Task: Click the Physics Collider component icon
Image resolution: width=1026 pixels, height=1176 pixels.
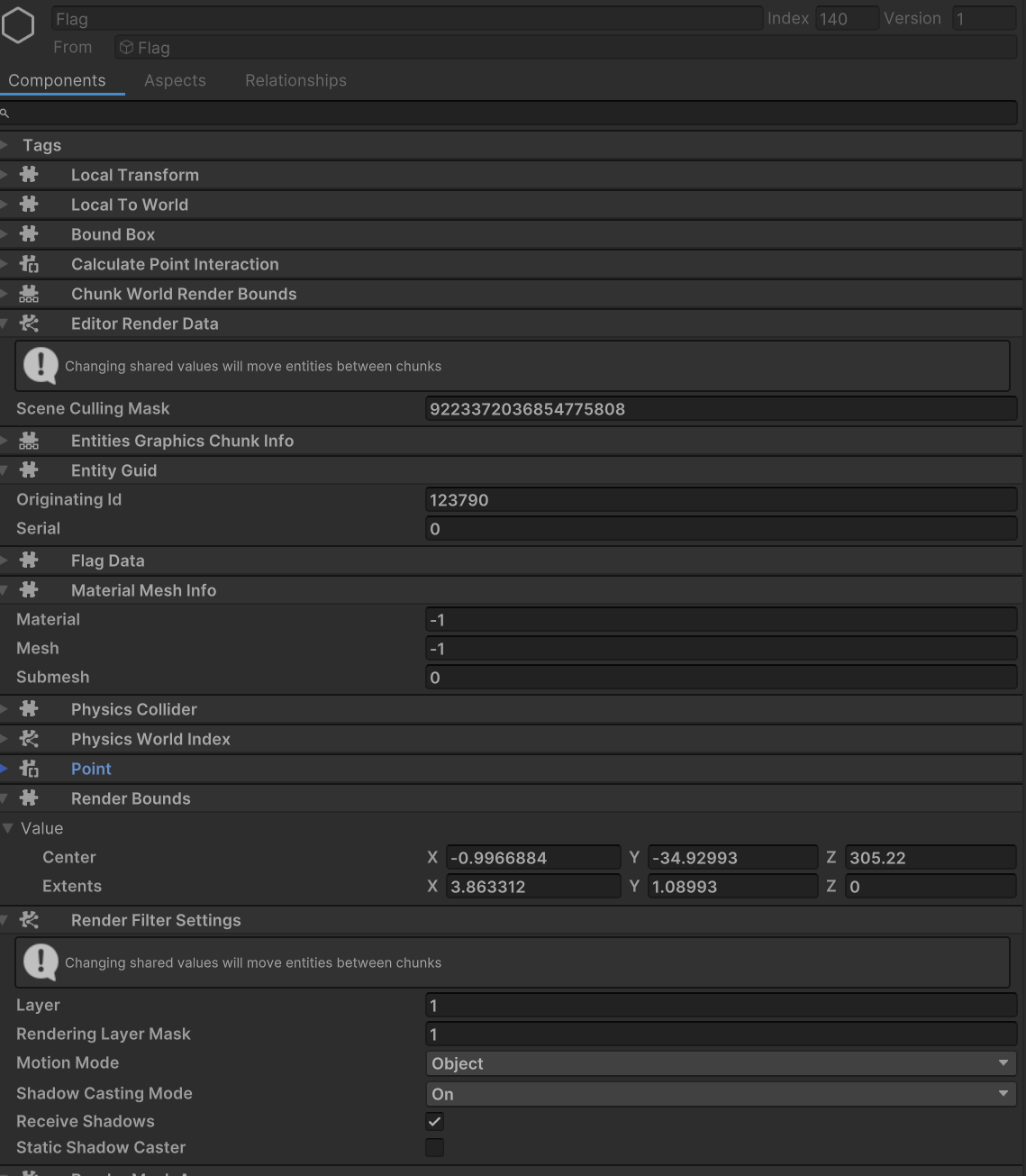Action: [28, 708]
